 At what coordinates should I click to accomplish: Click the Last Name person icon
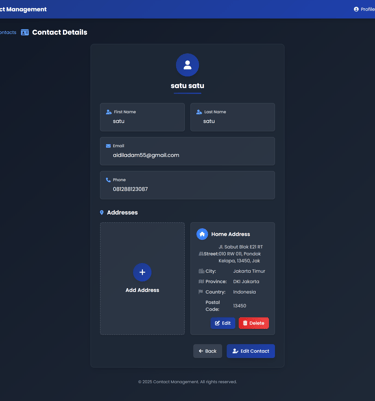coord(199,112)
